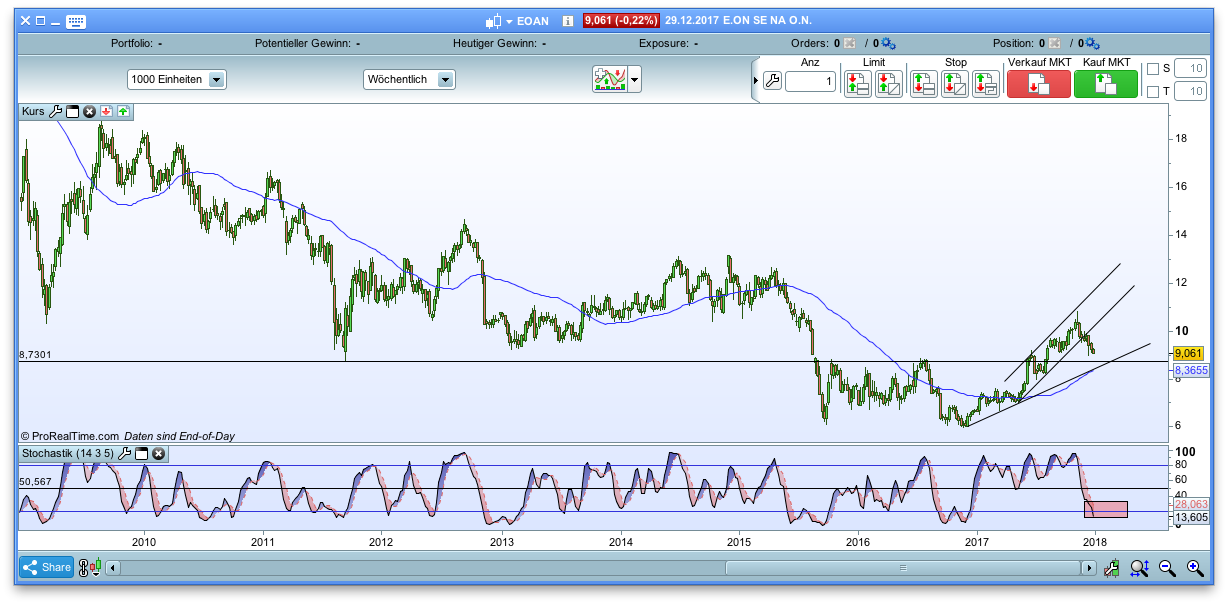The width and height of the screenshot is (1228, 605).
Task: Click the second Limit order icon
Action: click(x=889, y=84)
